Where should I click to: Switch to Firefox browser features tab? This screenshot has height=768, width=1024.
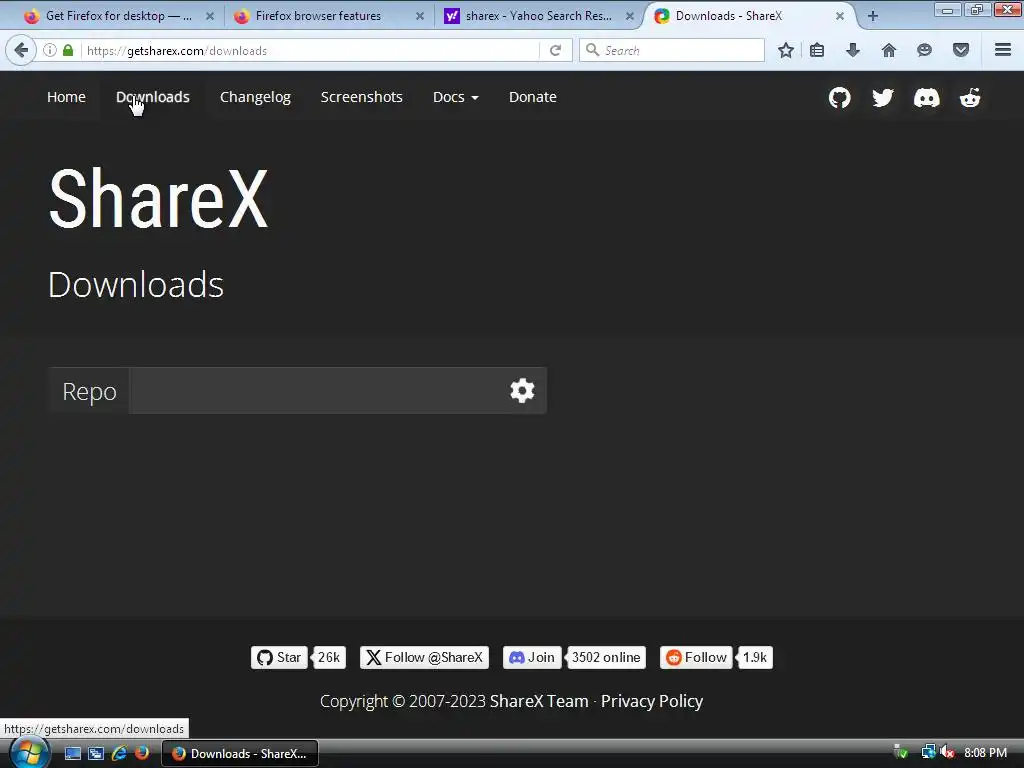(x=318, y=16)
